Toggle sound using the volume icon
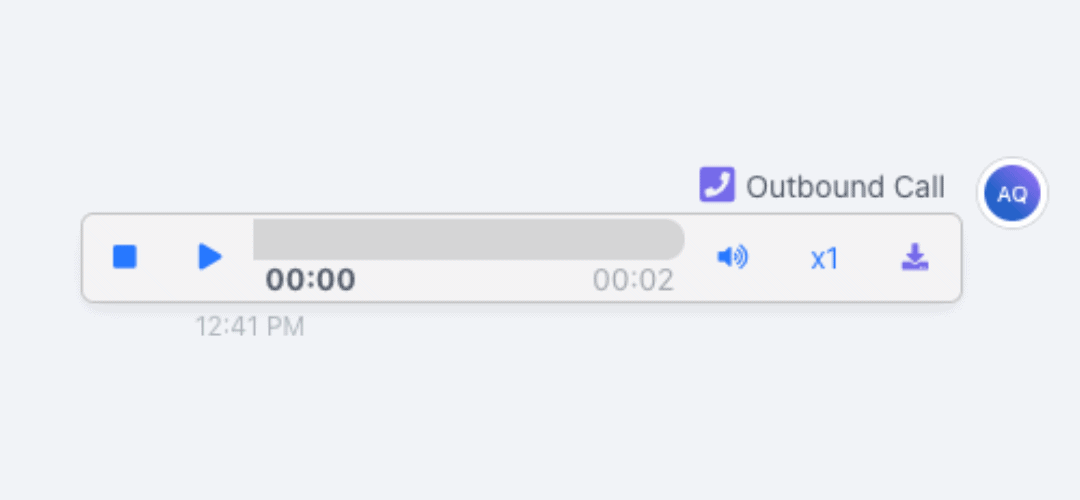The width and height of the screenshot is (1080, 500). (x=732, y=258)
